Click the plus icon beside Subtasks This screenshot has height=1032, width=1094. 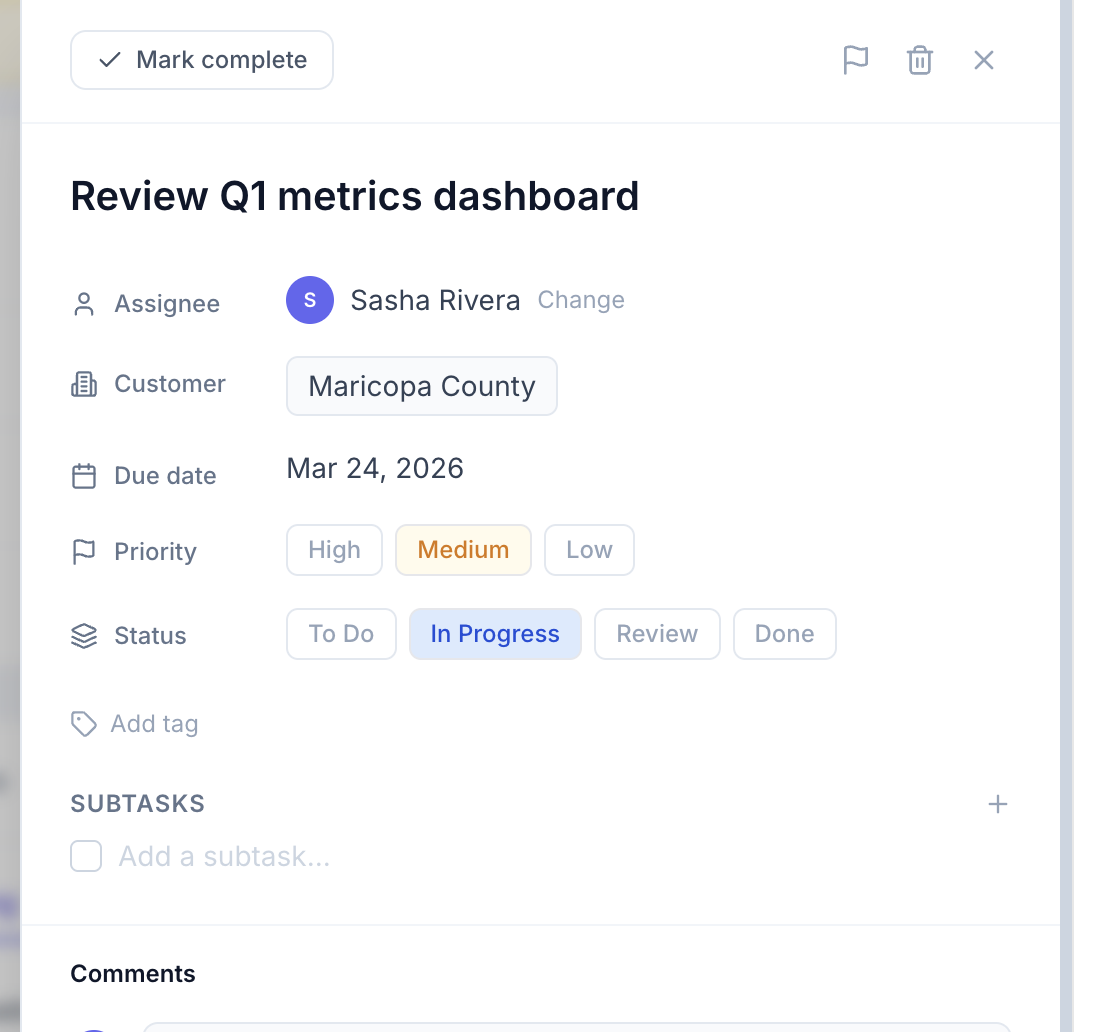point(997,804)
